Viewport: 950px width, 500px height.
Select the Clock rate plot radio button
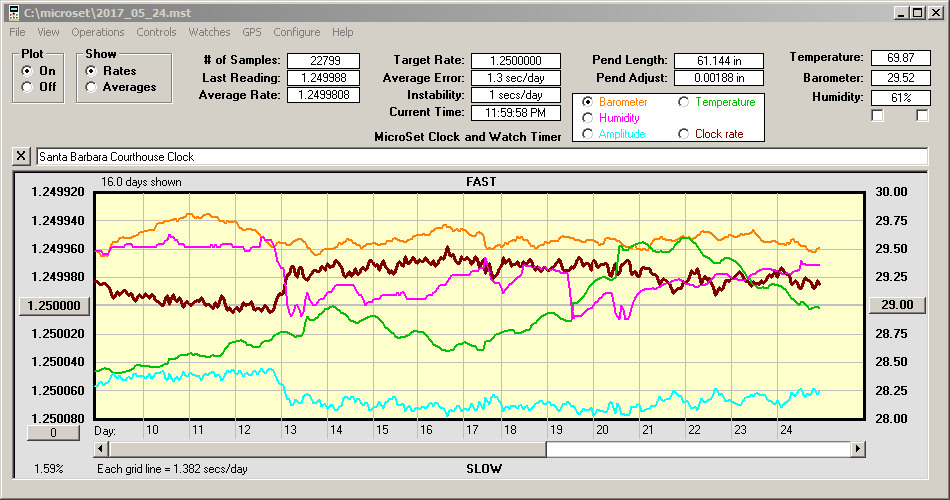[683, 134]
